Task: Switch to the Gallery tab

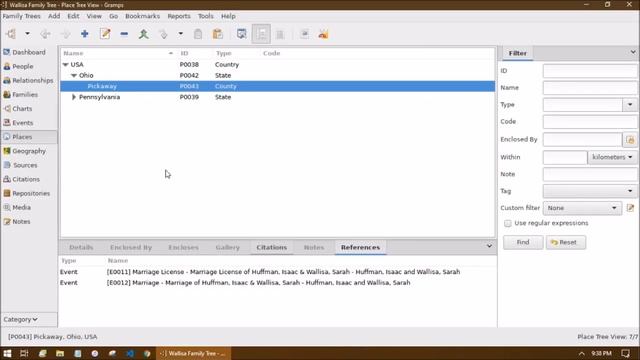Action: pos(228,247)
